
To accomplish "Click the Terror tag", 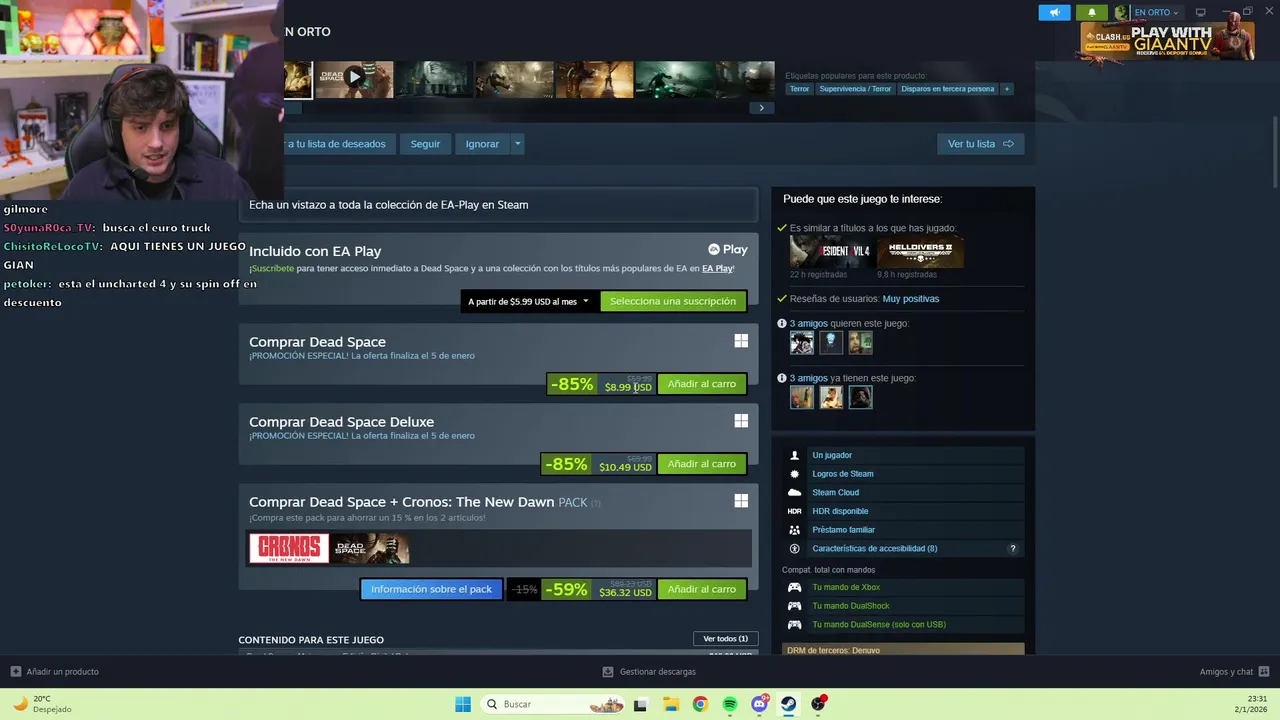I will coord(799,89).
